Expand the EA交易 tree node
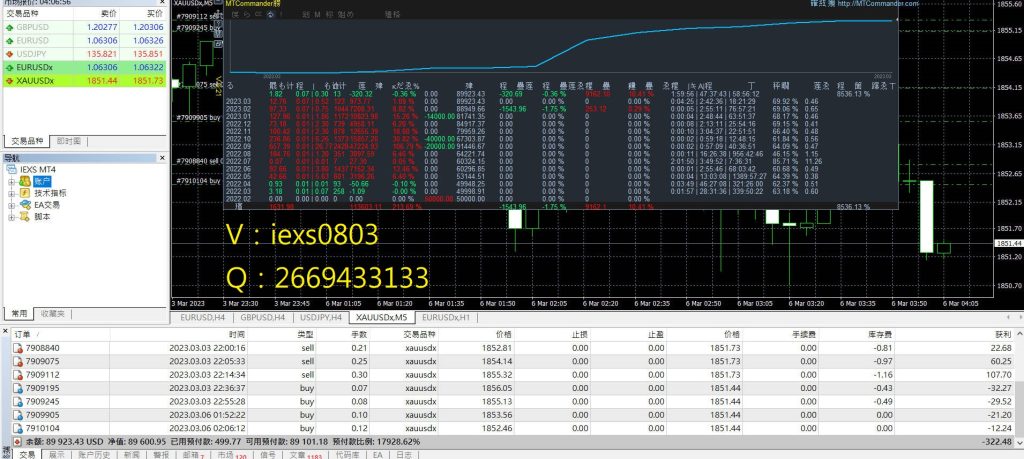 [12, 204]
